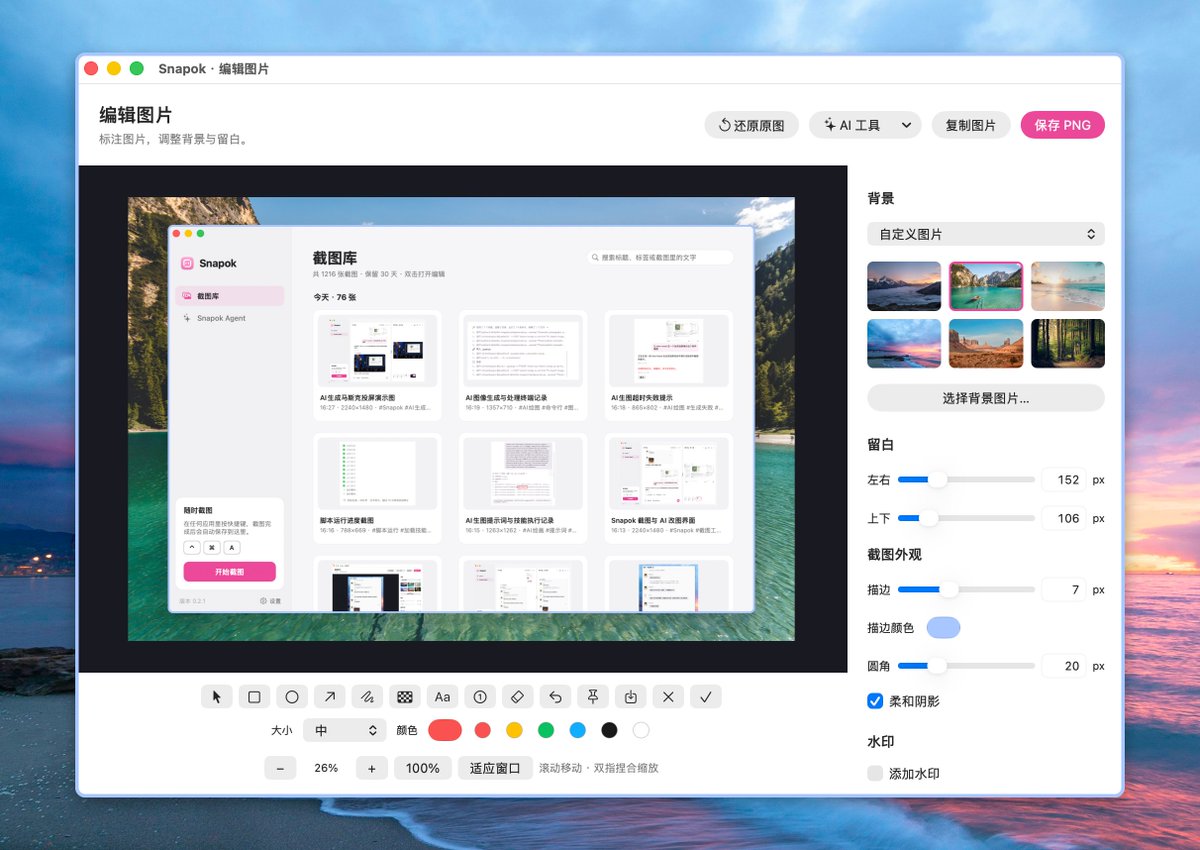Expand the AI 工具 dropdown menu
Image resolution: width=1200 pixels, height=850 pixels.
click(x=865, y=125)
